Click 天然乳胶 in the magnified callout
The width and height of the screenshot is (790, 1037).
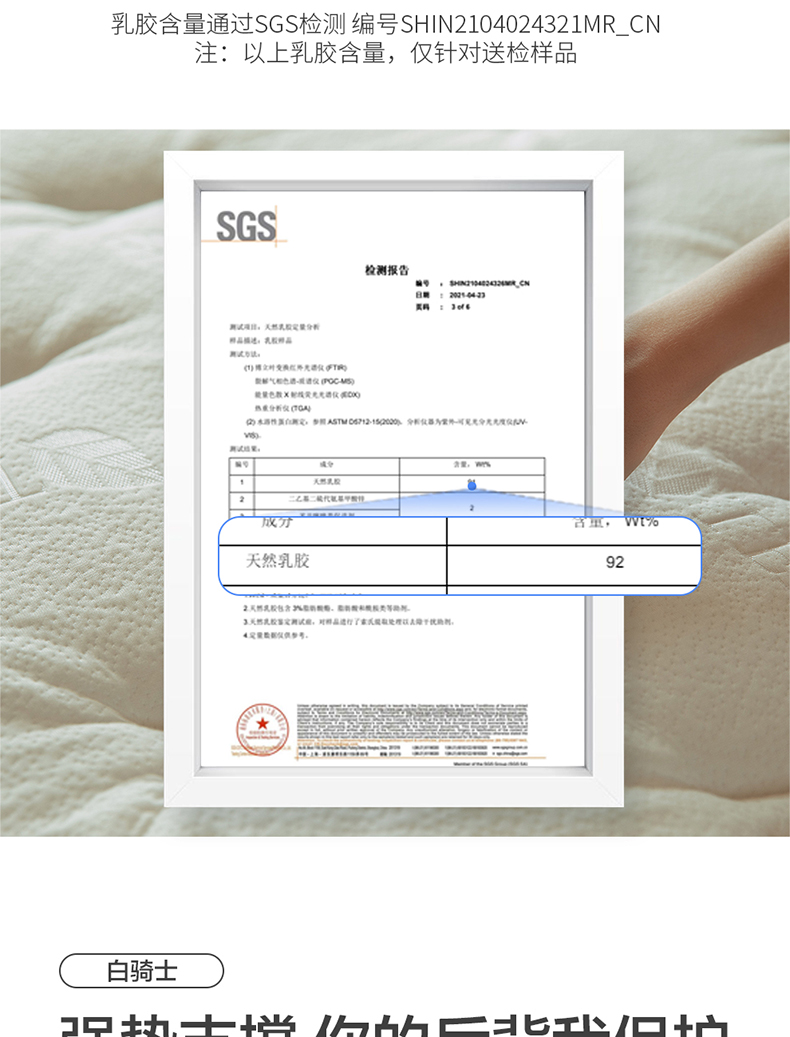pyautogui.click(x=278, y=561)
